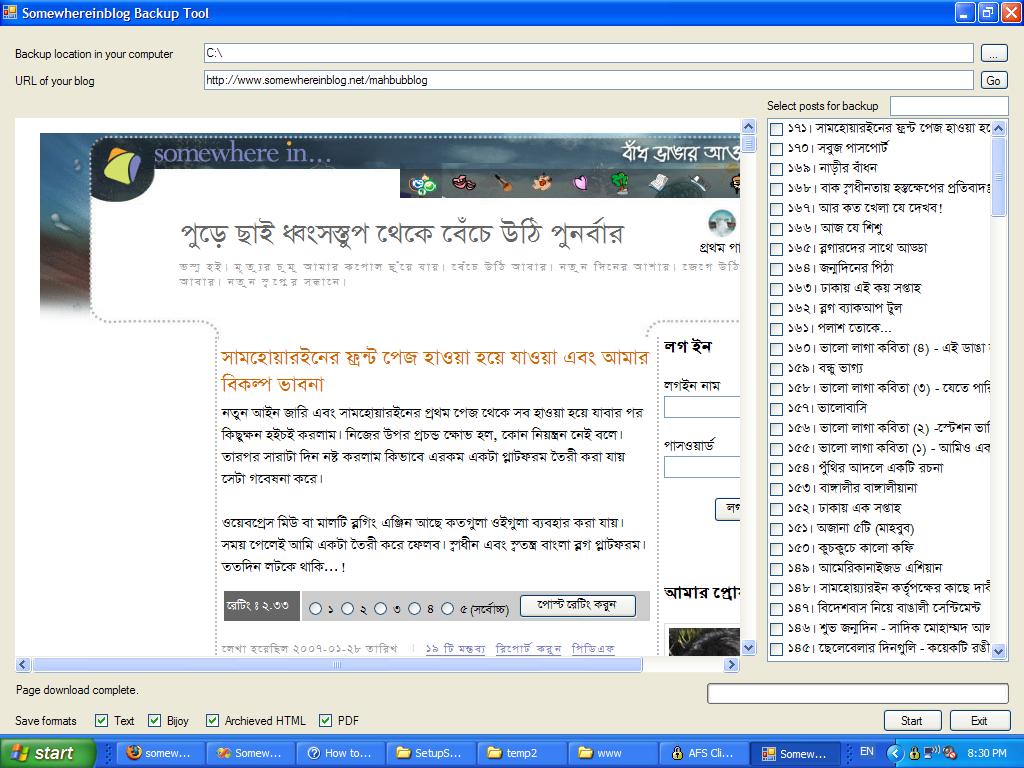Viewport: 1024px width, 768px height.
Task: Check post ১৬৯ নাড়ীর বাঁধন checkbox
Action: (x=776, y=169)
